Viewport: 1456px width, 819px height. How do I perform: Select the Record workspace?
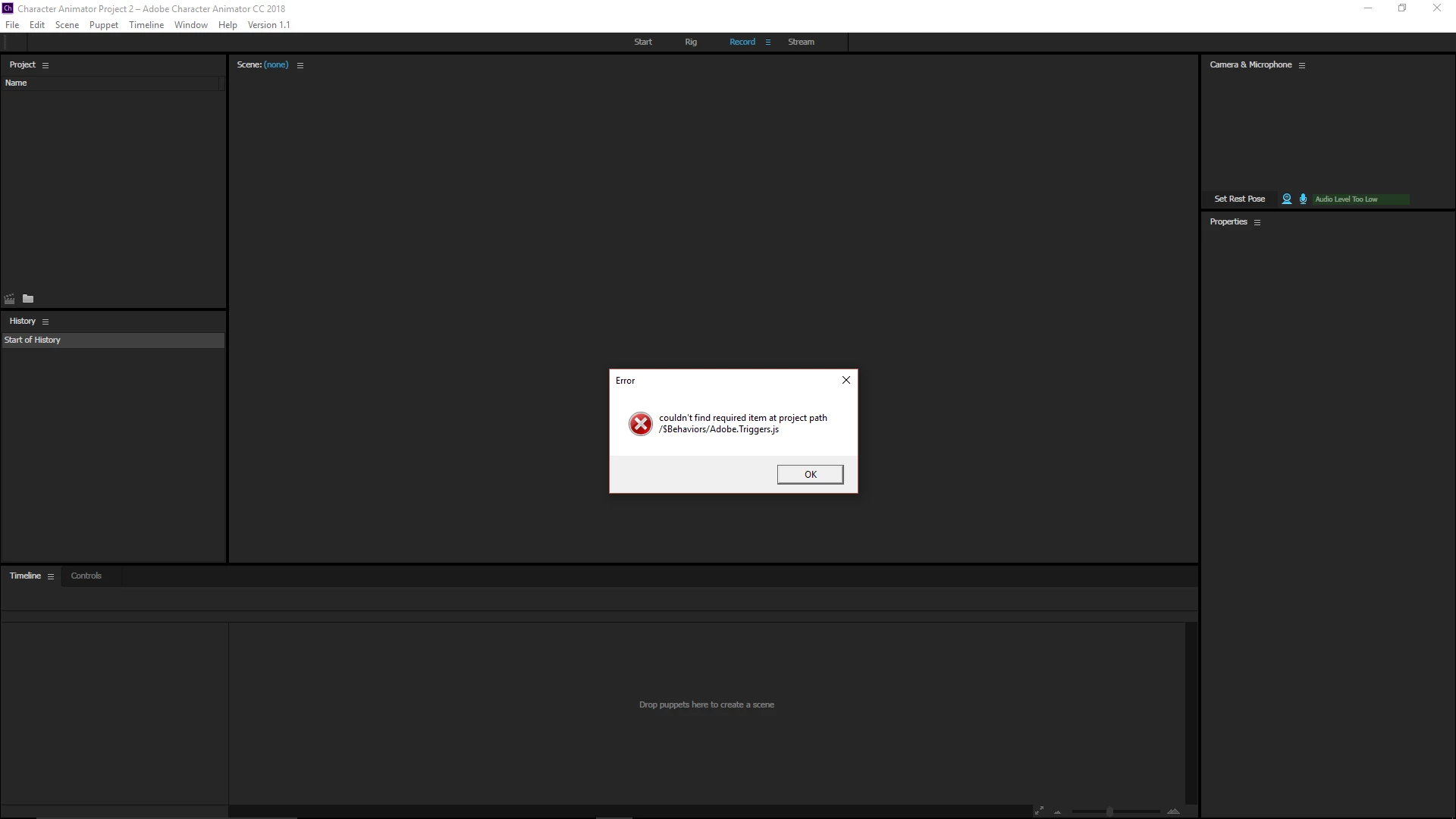(742, 42)
